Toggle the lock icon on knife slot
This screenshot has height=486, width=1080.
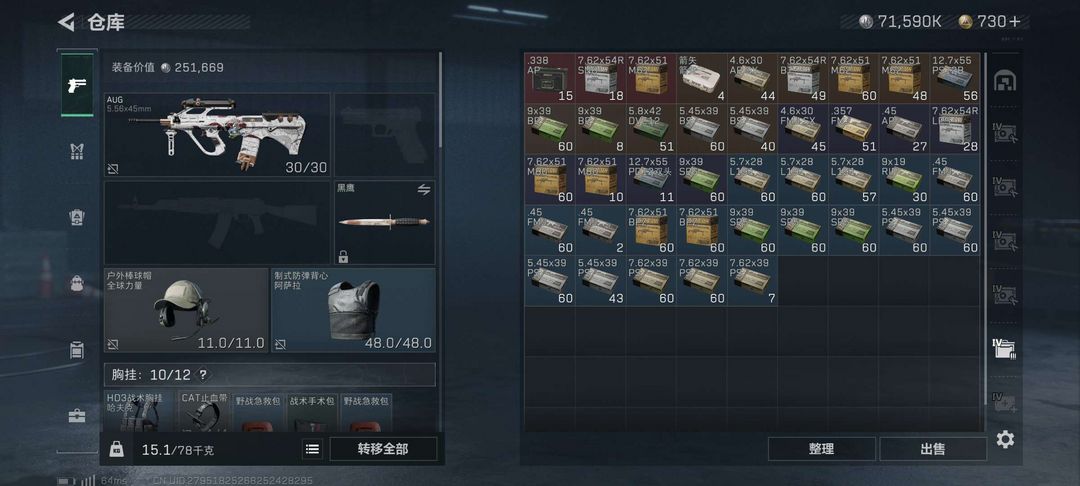[343, 257]
